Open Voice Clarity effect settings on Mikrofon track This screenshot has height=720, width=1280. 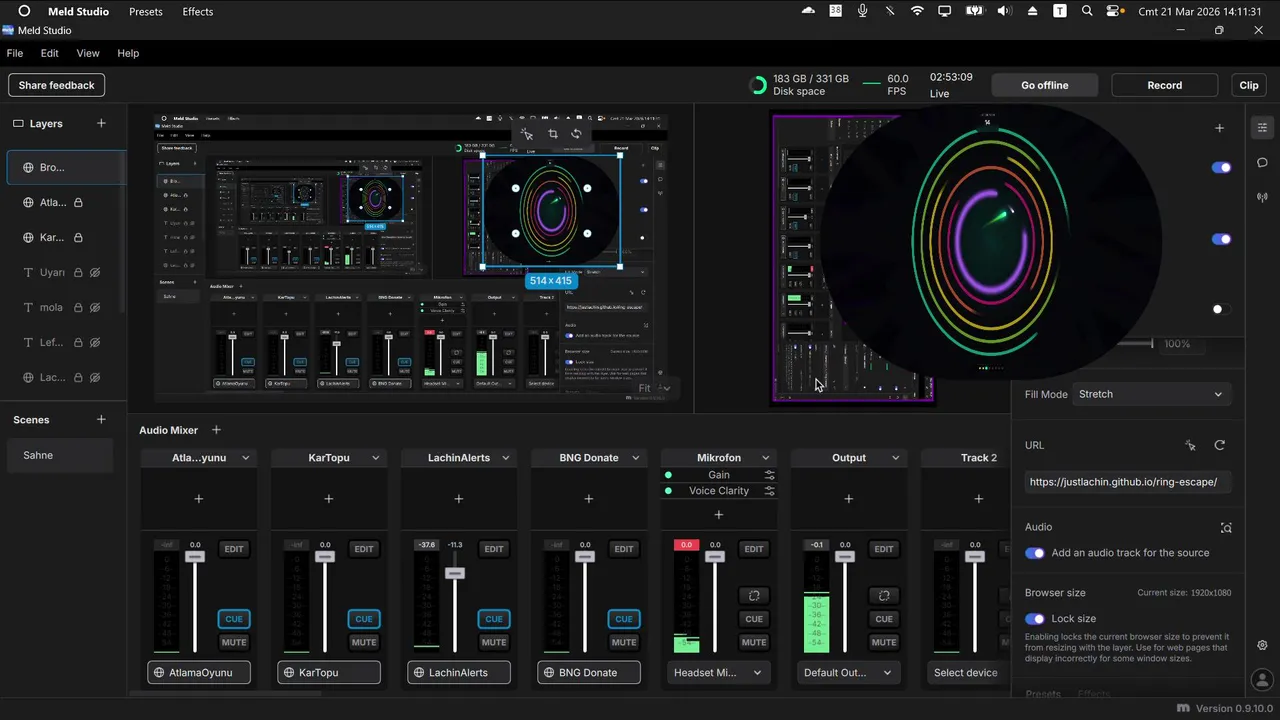[x=769, y=491]
